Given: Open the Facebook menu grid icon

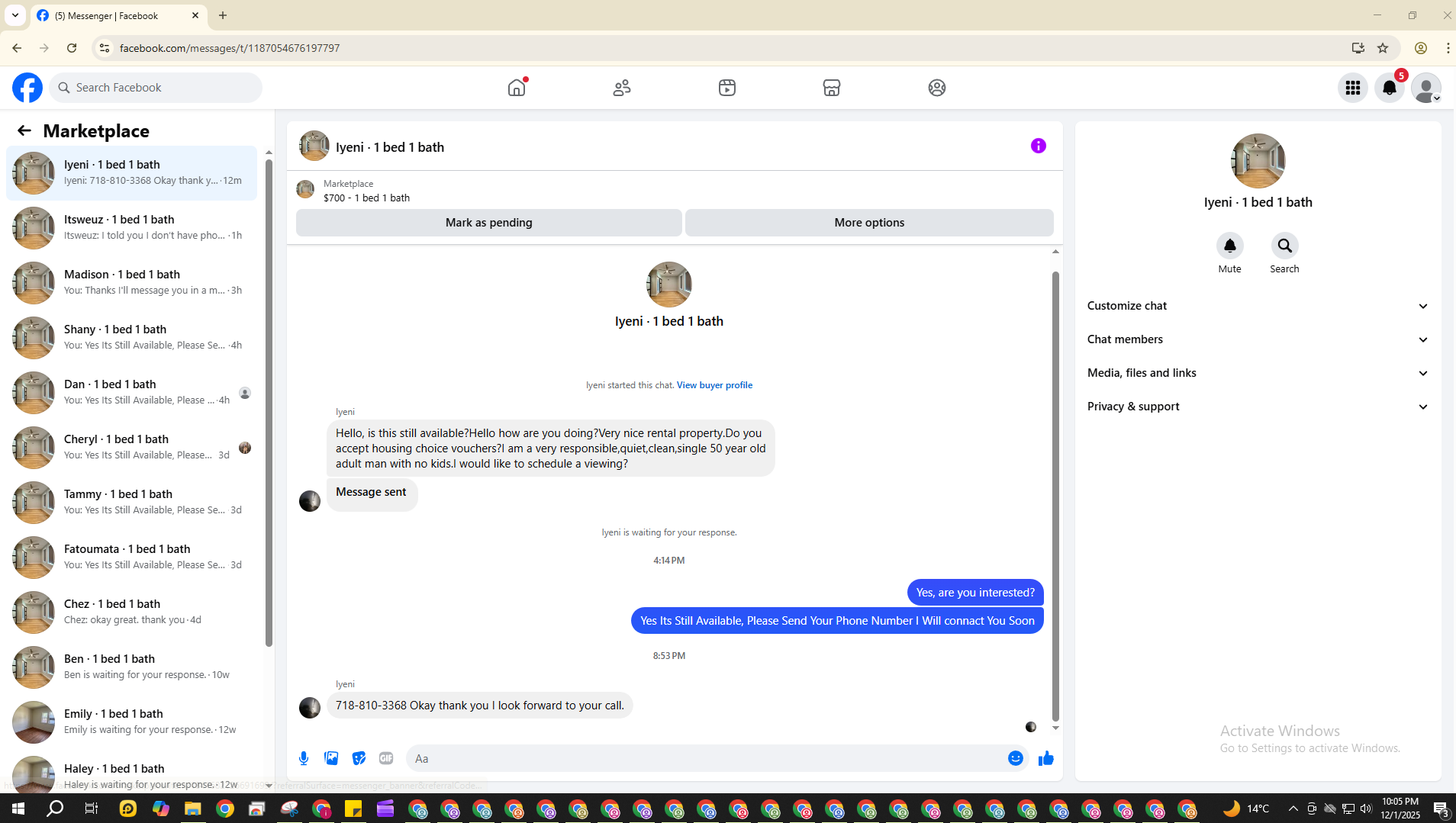Looking at the screenshot, I should [1353, 88].
